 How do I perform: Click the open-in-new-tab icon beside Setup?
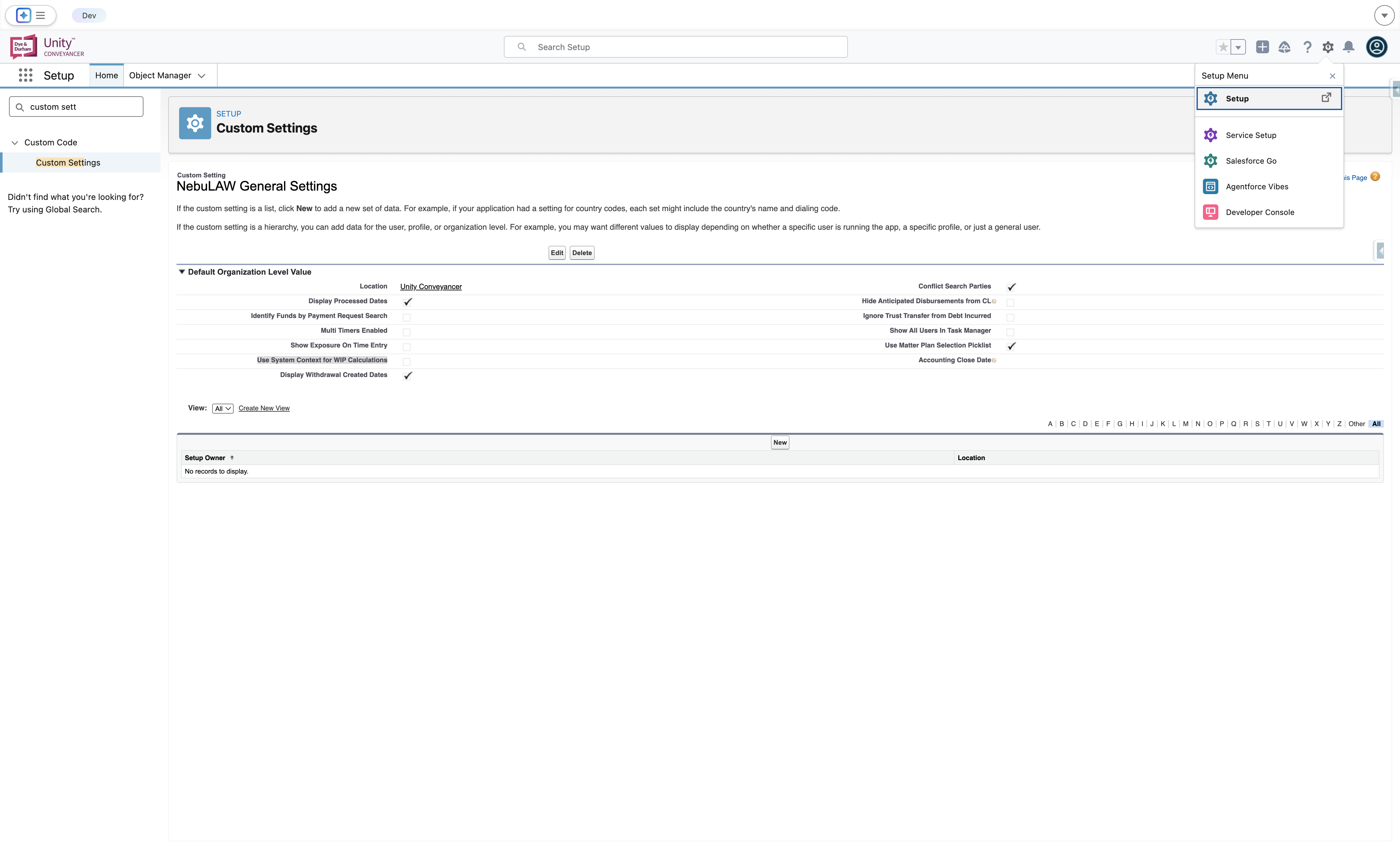click(x=1326, y=98)
